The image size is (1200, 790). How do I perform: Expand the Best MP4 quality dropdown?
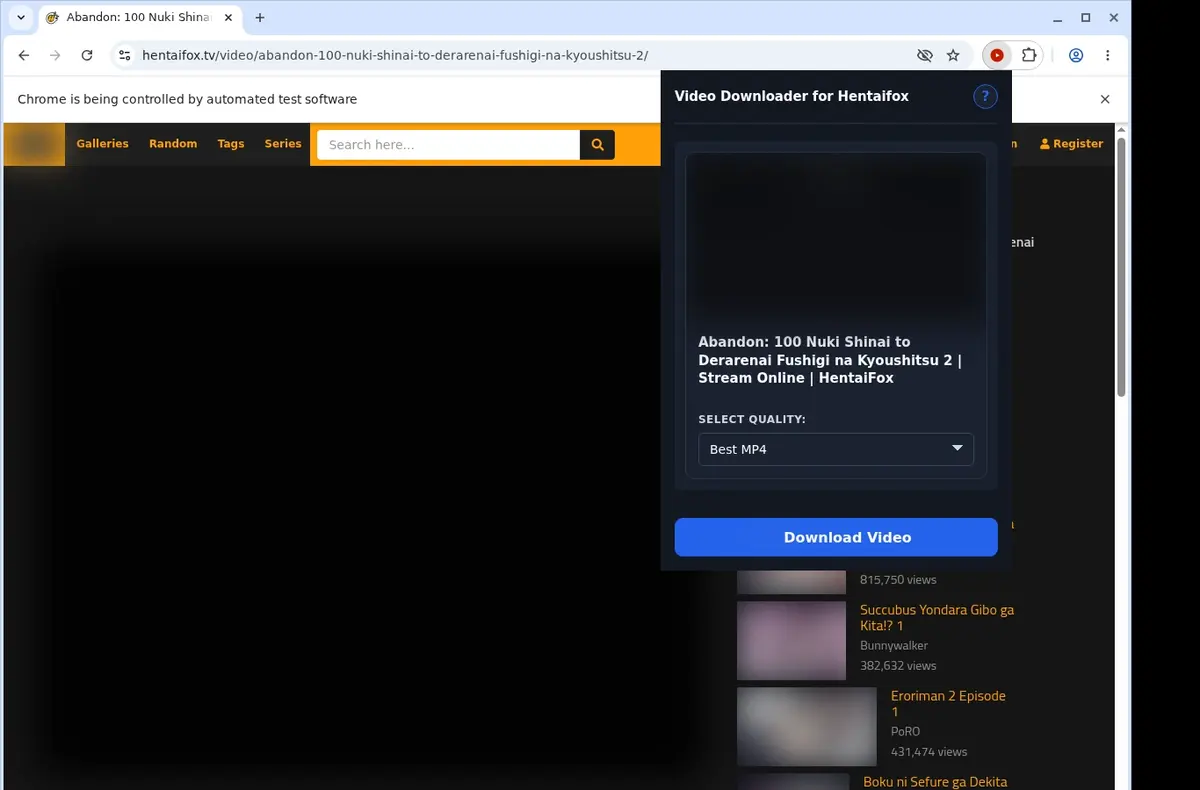click(x=836, y=449)
